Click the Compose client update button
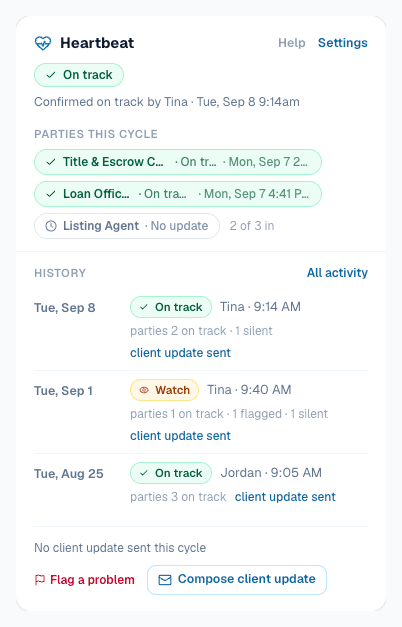Image resolution: width=402 pixels, height=627 pixels. [237, 579]
